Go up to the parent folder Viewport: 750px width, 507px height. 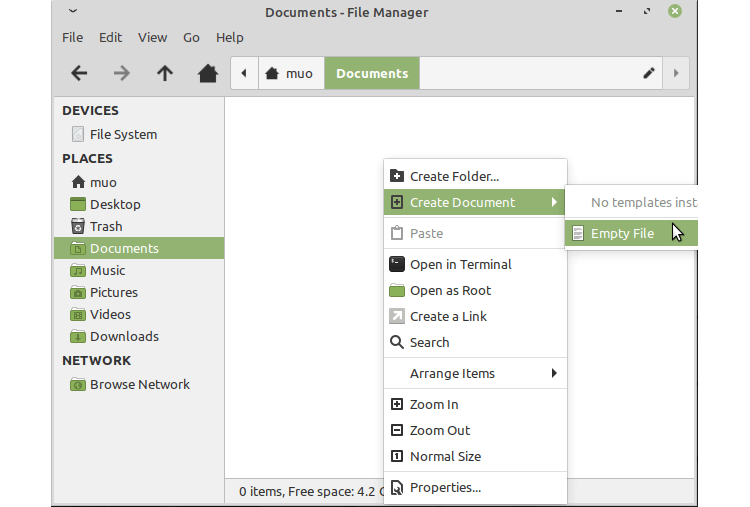165,73
